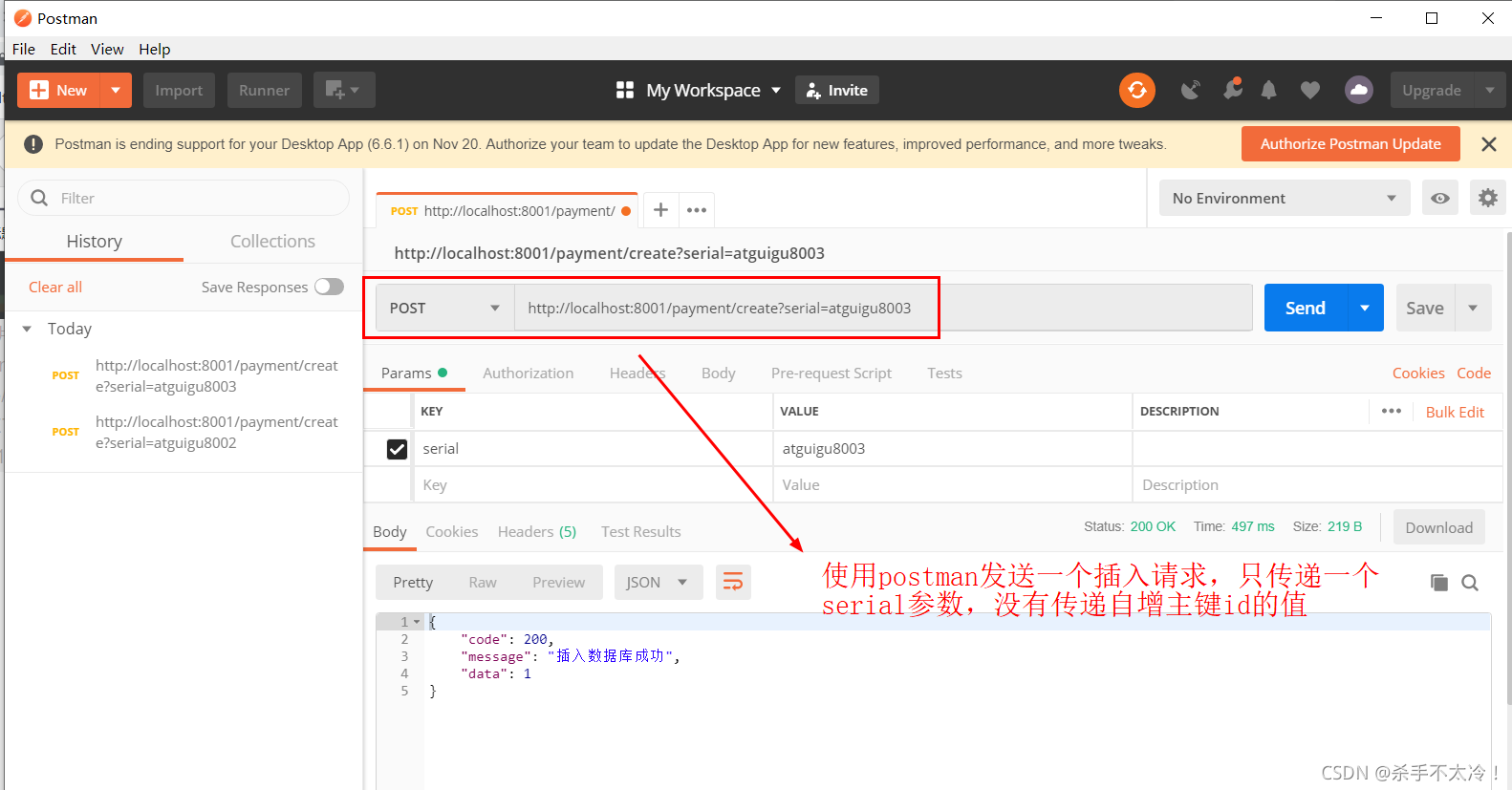Click params table options three dots
The image size is (1512, 790).
(x=1392, y=411)
